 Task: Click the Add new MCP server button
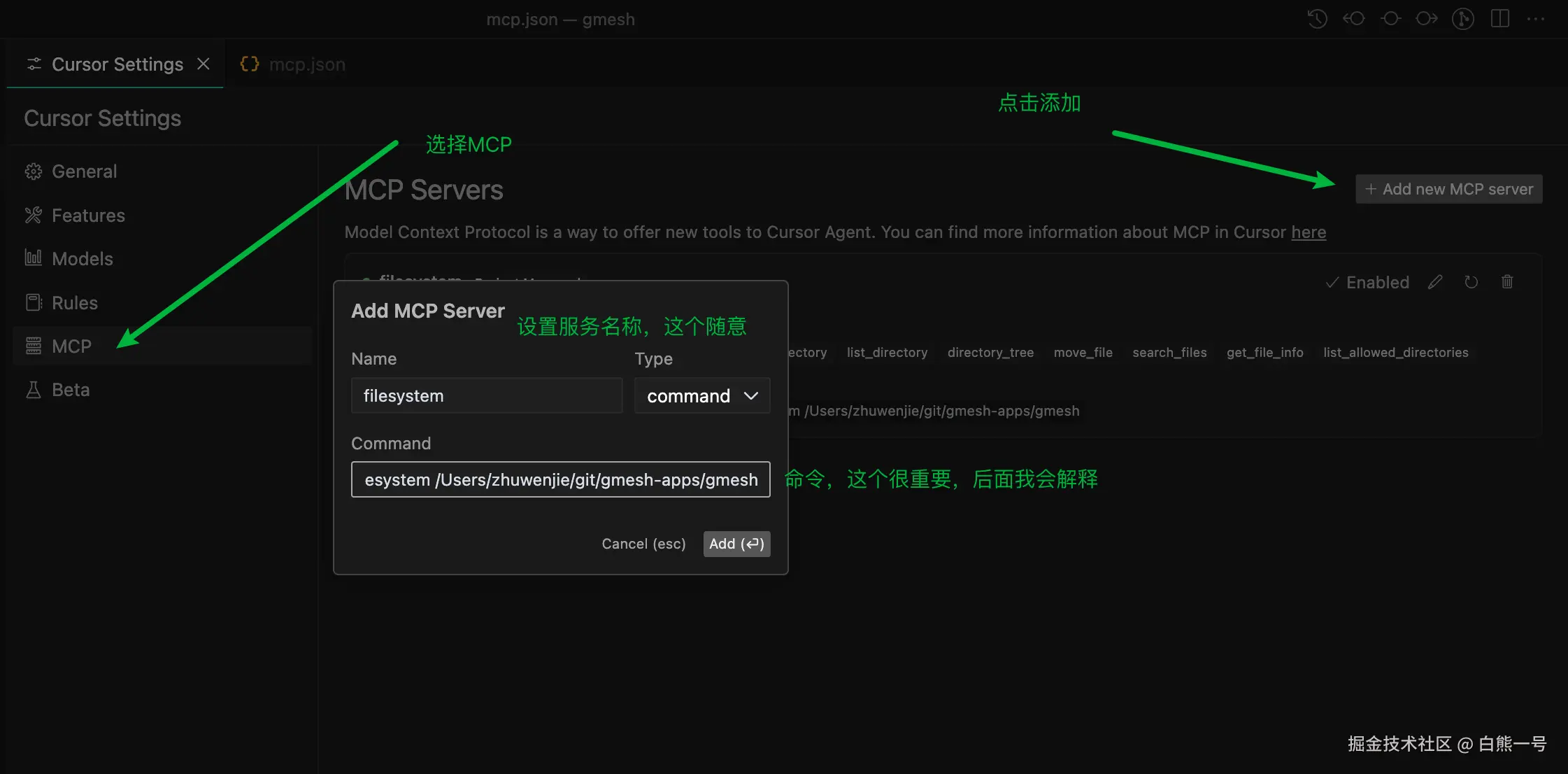coord(1448,189)
